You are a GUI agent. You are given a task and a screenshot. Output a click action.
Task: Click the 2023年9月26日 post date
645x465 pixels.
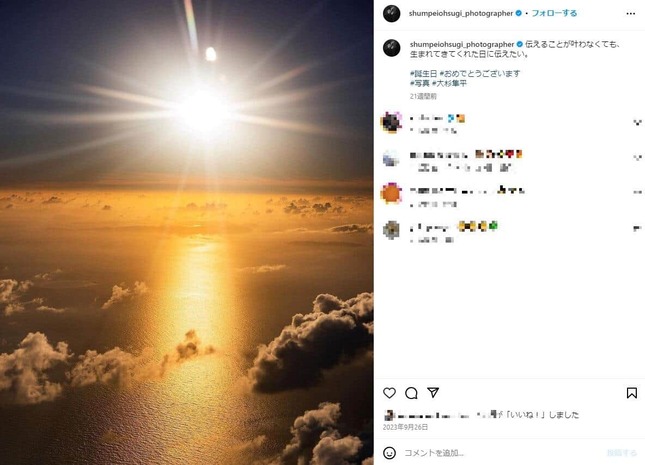pyautogui.click(x=405, y=426)
